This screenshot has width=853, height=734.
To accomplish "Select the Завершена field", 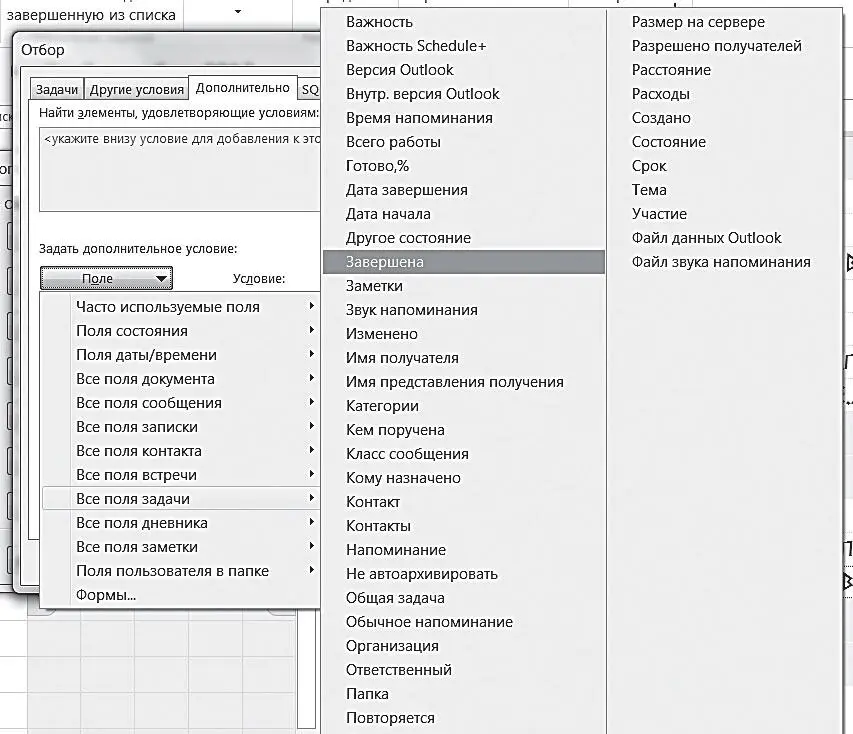I will [463, 262].
